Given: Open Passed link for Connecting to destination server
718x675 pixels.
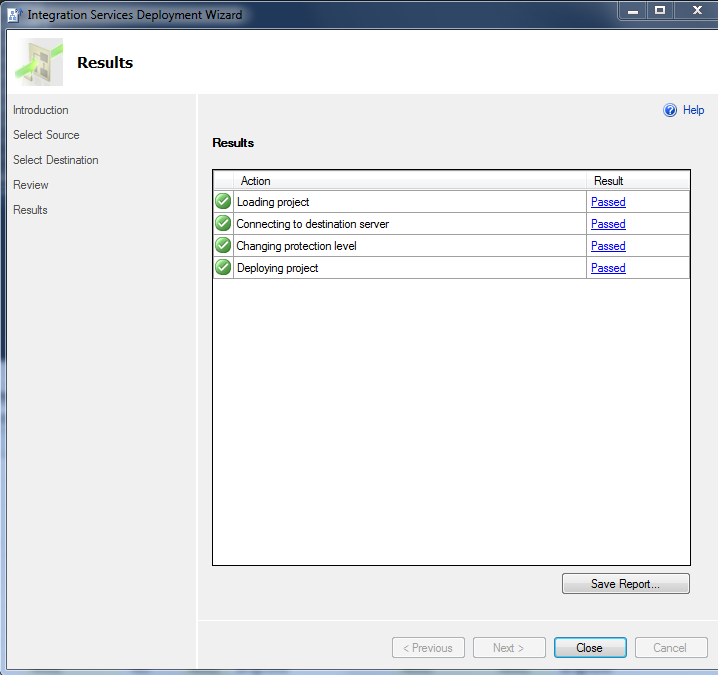Looking at the screenshot, I should coord(608,224).
